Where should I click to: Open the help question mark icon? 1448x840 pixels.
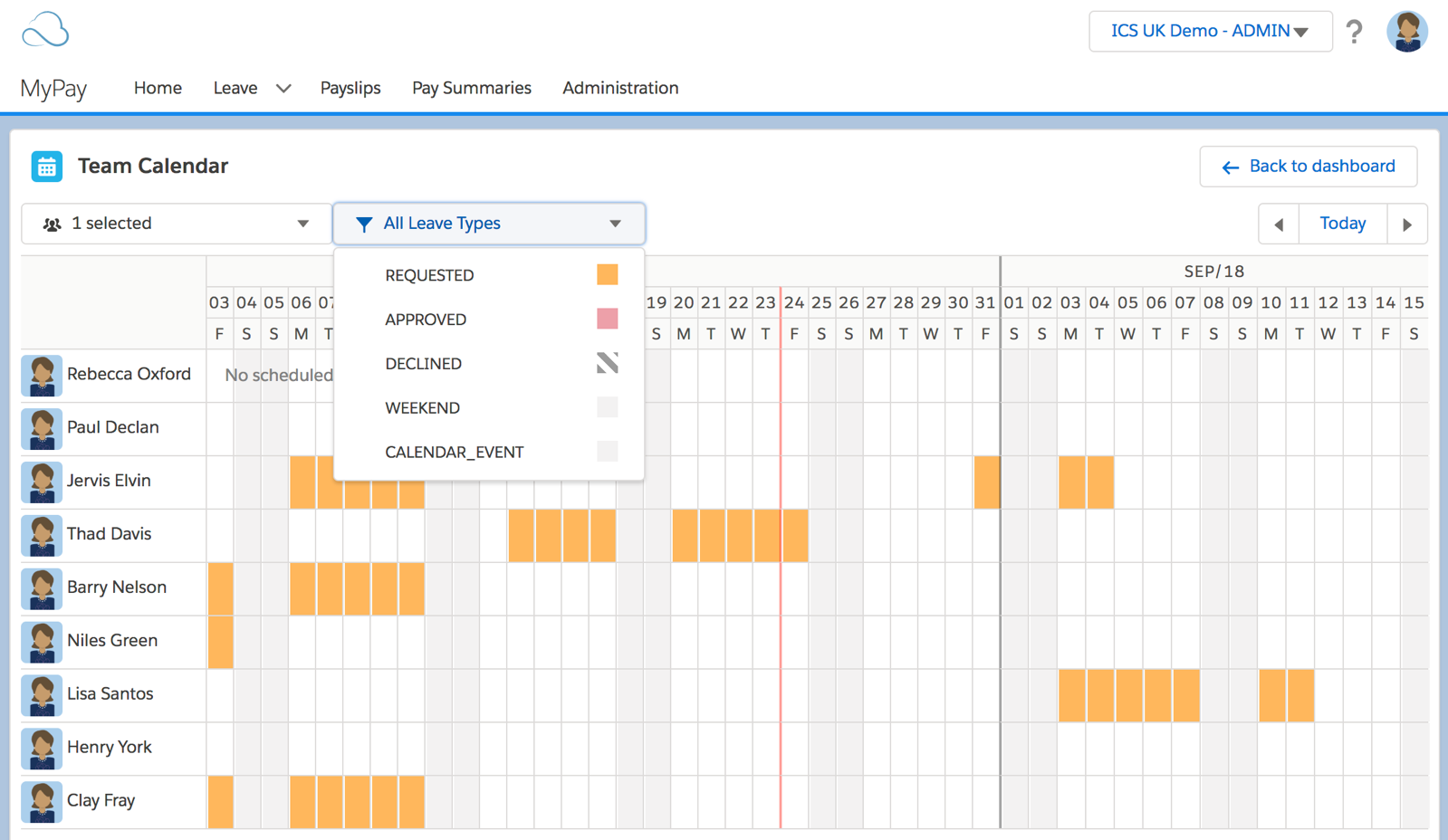tap(1354, 32)
